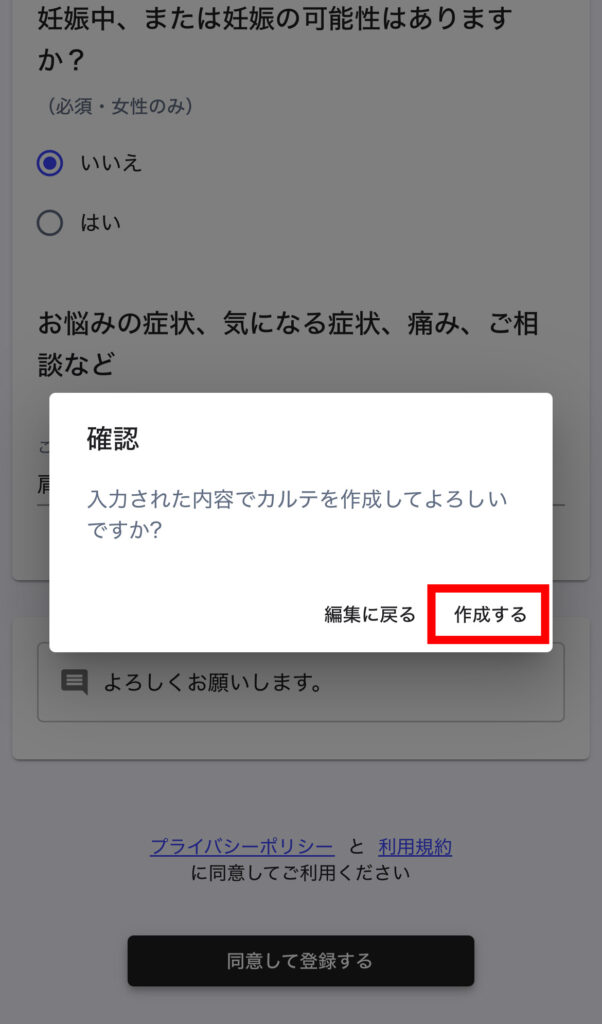Viewport: 602px width, 1024px height.
Task: Click the 妊娠中 question heading
Action: (274, 40)
